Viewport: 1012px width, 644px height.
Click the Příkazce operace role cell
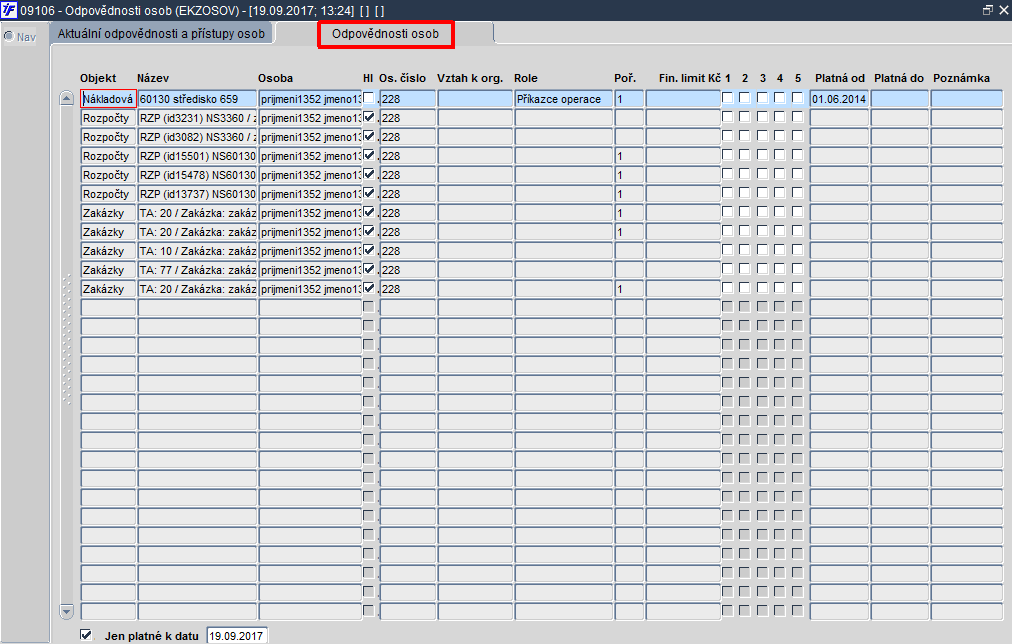pyautogui.click(x=563, y=99)
